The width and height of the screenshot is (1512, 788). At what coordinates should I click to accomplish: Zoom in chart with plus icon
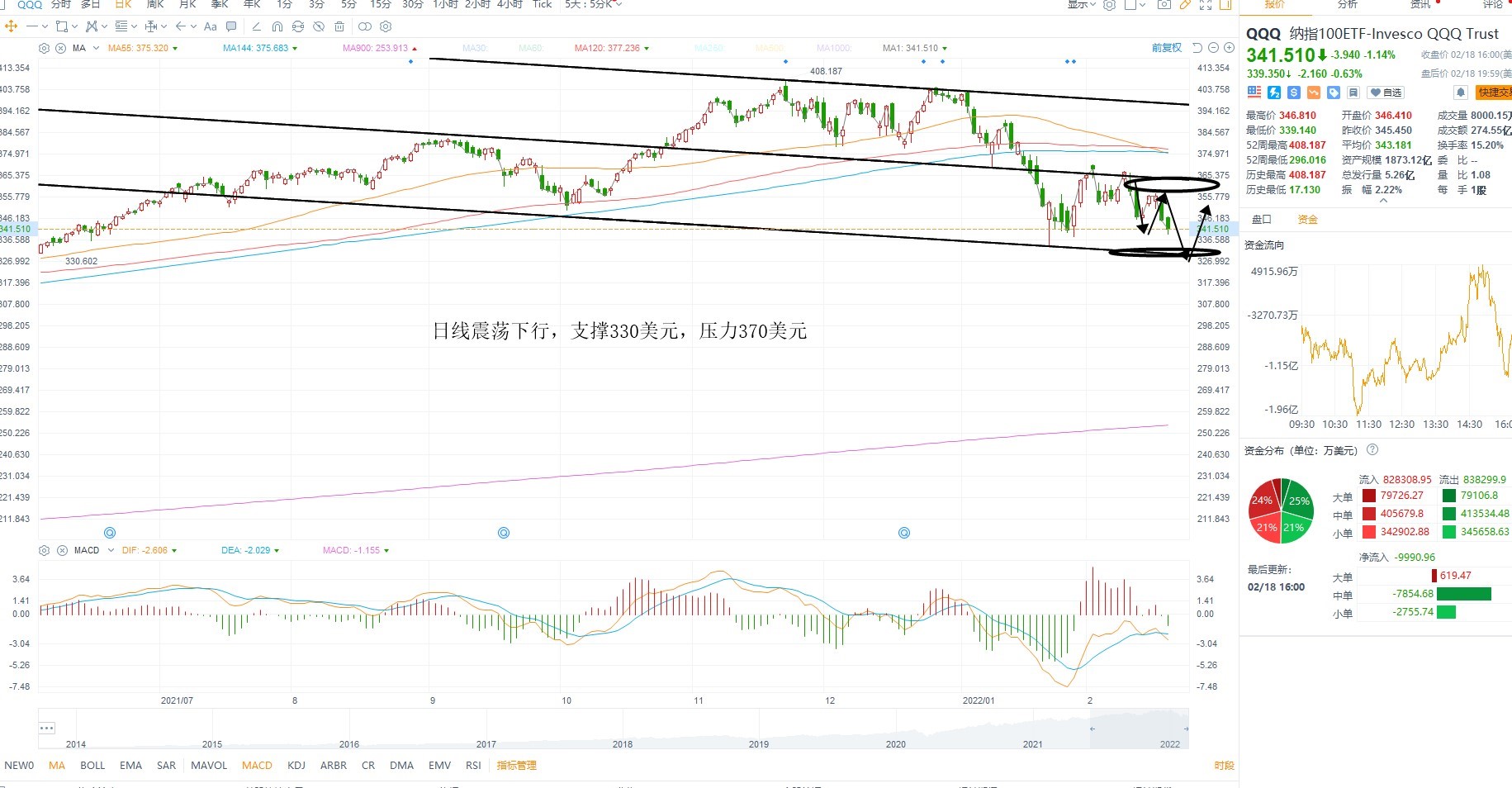coord(1229,48)
